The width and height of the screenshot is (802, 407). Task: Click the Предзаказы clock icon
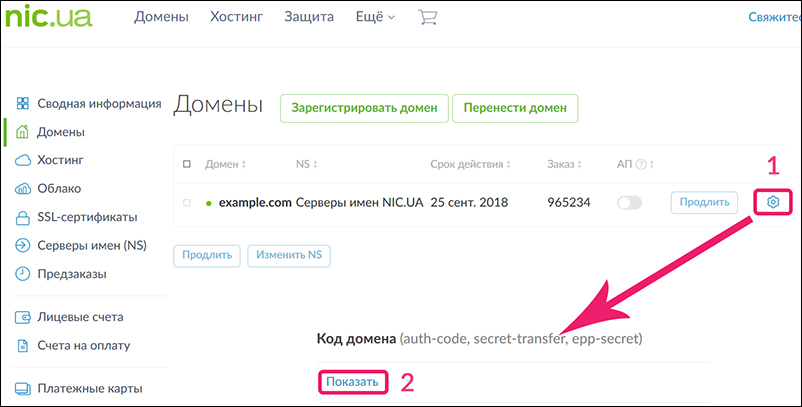point(23,274)
